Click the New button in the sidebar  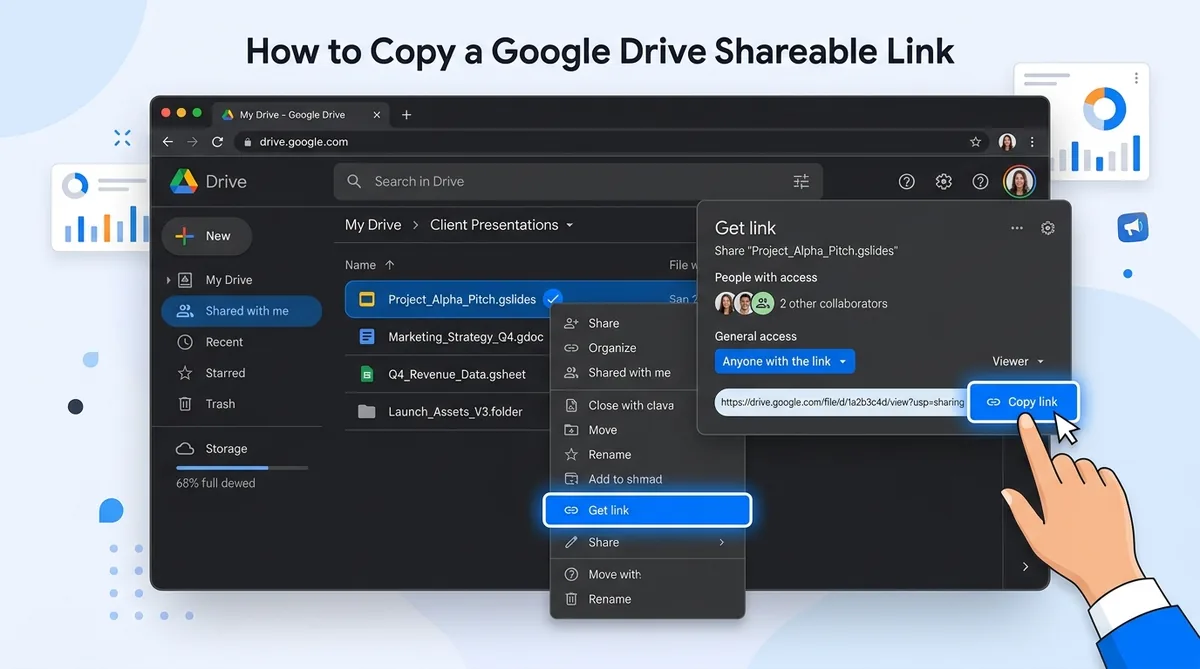click(206, 236)
